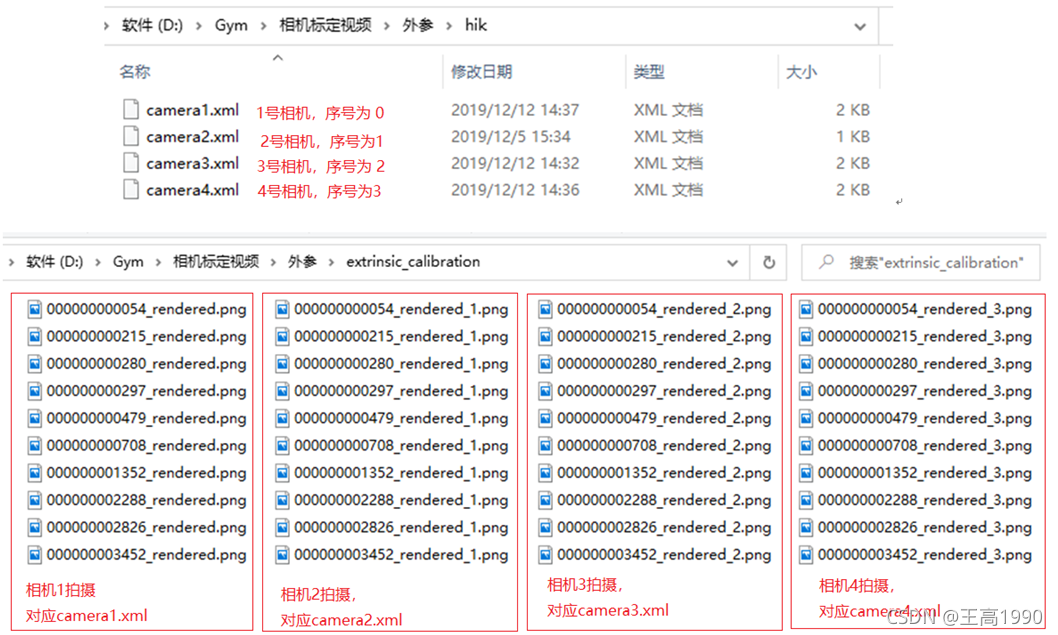Go to 软件 (D:) in extrinsic_calibration breadcrumb
The height and width of the screenshot is (635, 1058).
click(x=55, y=262)
